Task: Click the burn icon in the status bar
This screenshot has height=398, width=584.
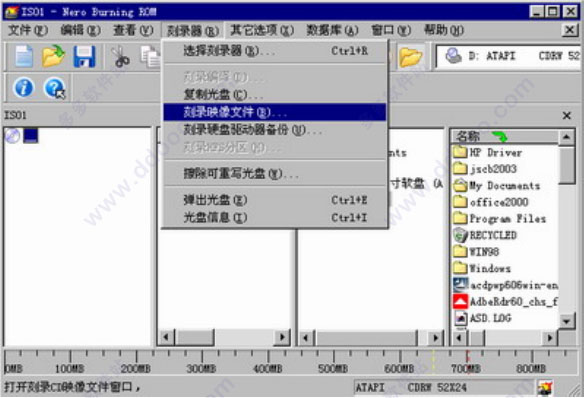Action: [545, 388]
